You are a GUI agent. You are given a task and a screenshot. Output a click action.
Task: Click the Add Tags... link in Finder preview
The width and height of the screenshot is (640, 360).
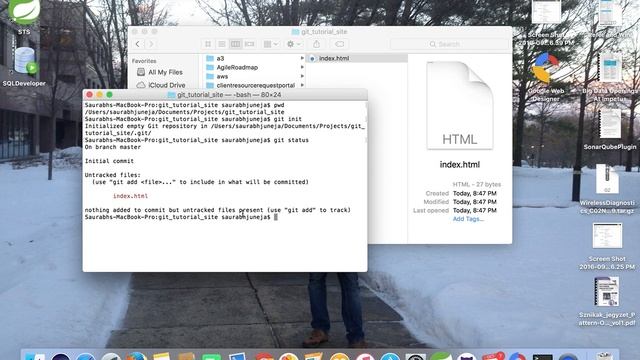tap(468, 219)
